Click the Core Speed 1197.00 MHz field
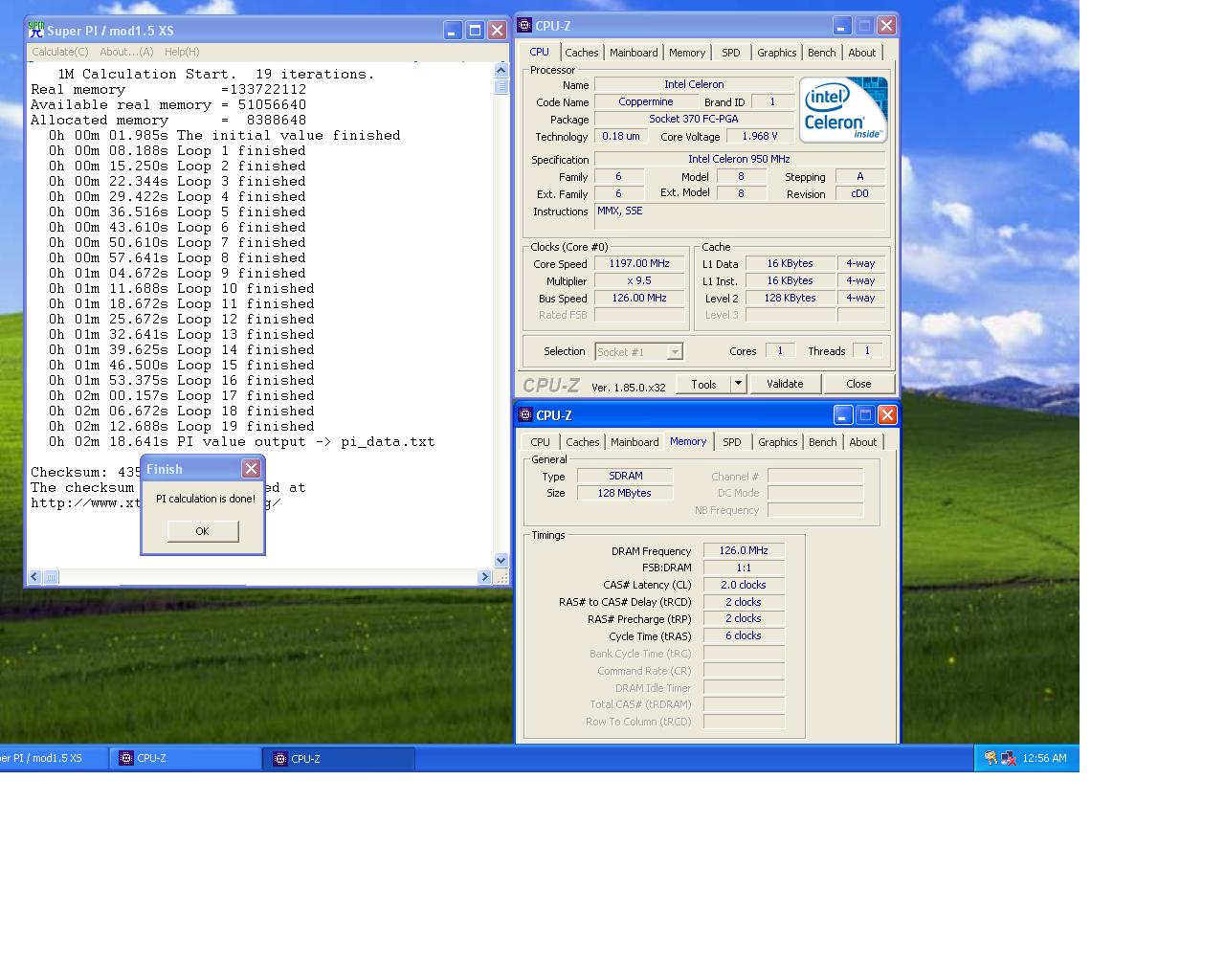Image resolution: width=1225 pixels, height=980 pixels. [639, 263]
